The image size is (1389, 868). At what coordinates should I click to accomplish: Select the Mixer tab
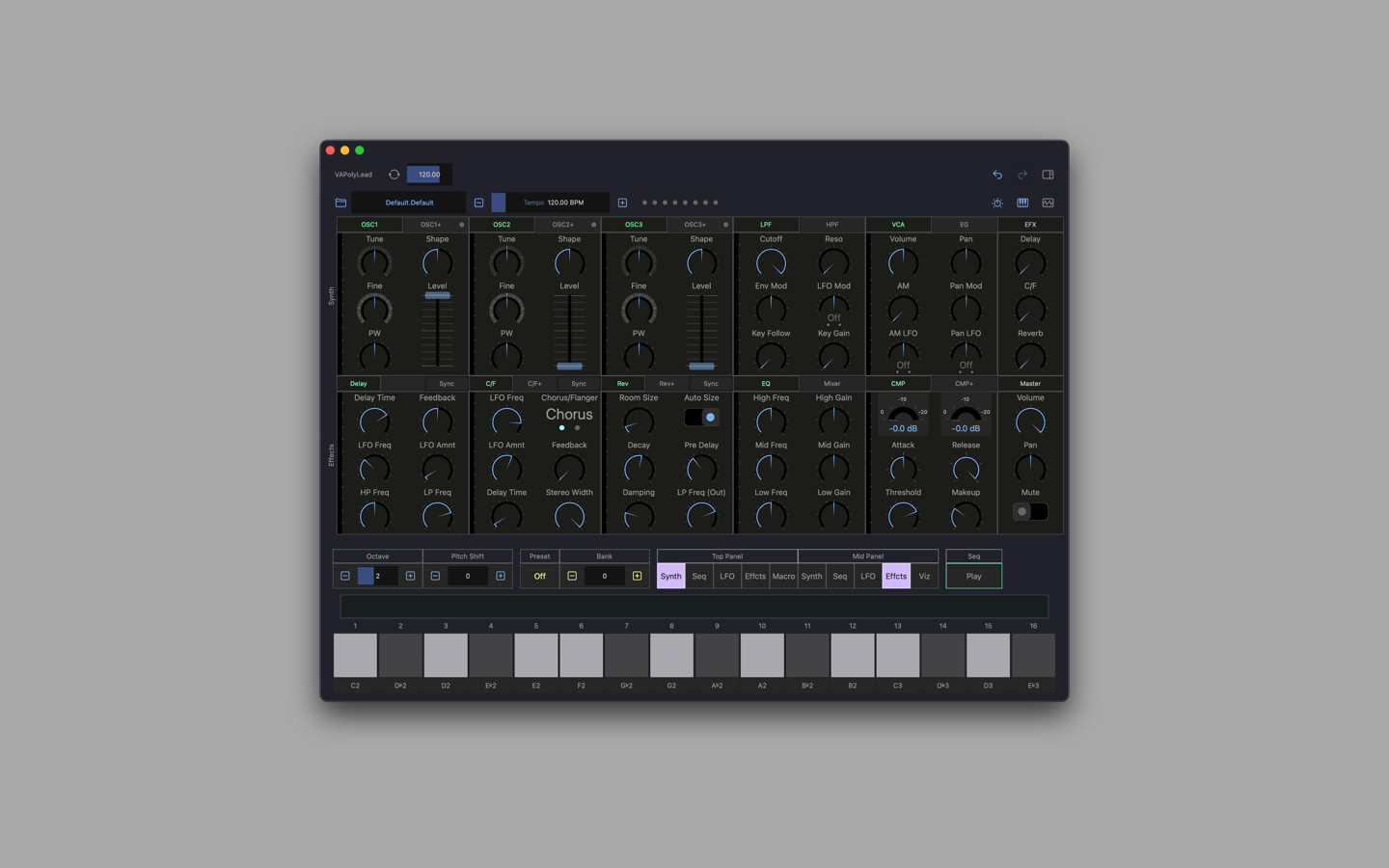point(831,384)
